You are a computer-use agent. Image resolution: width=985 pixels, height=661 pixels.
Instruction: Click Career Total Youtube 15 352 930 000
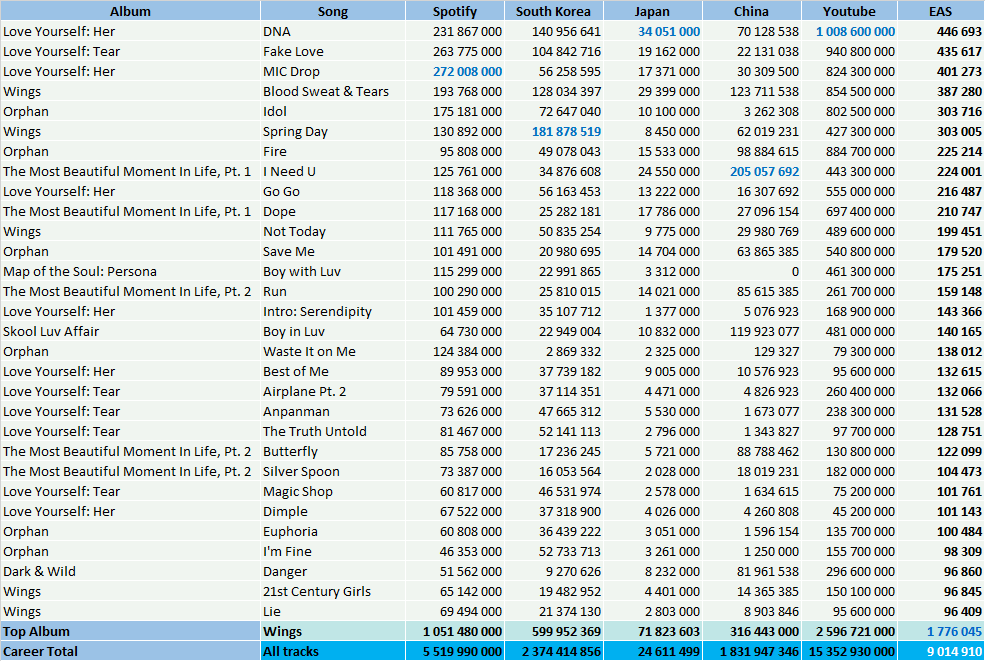(850, 652)
